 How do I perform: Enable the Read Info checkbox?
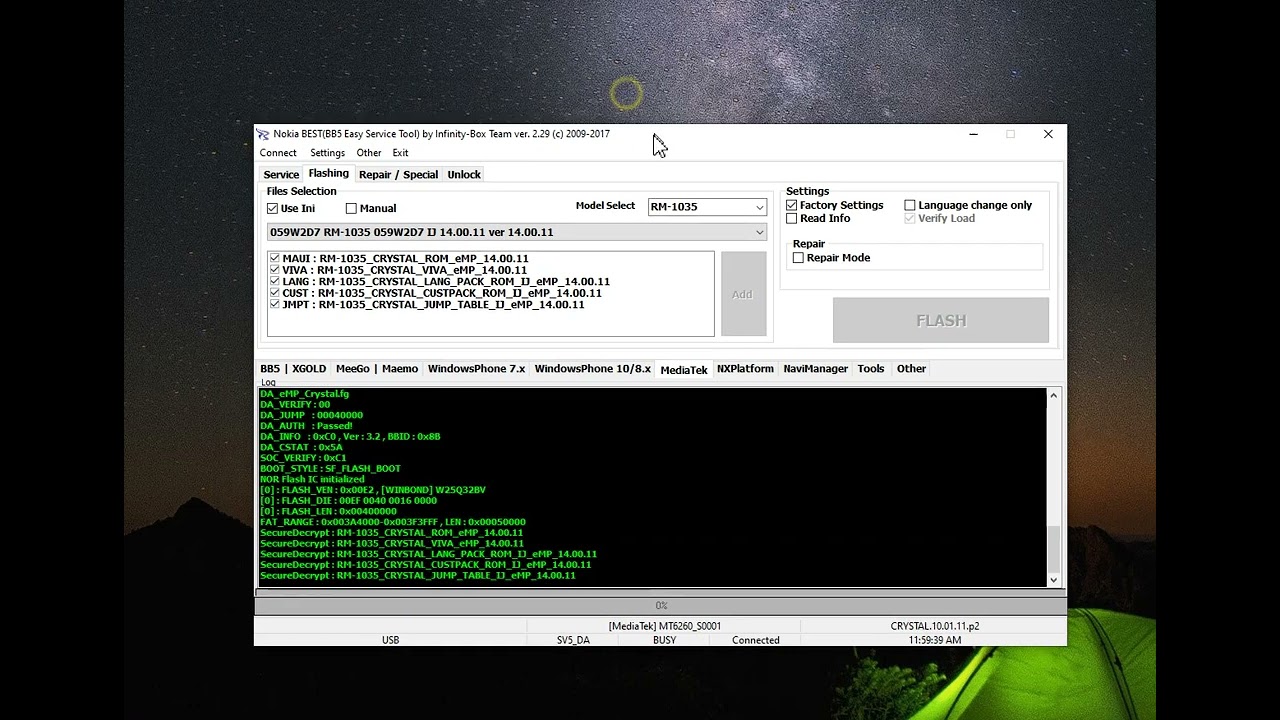pos(792,218)
